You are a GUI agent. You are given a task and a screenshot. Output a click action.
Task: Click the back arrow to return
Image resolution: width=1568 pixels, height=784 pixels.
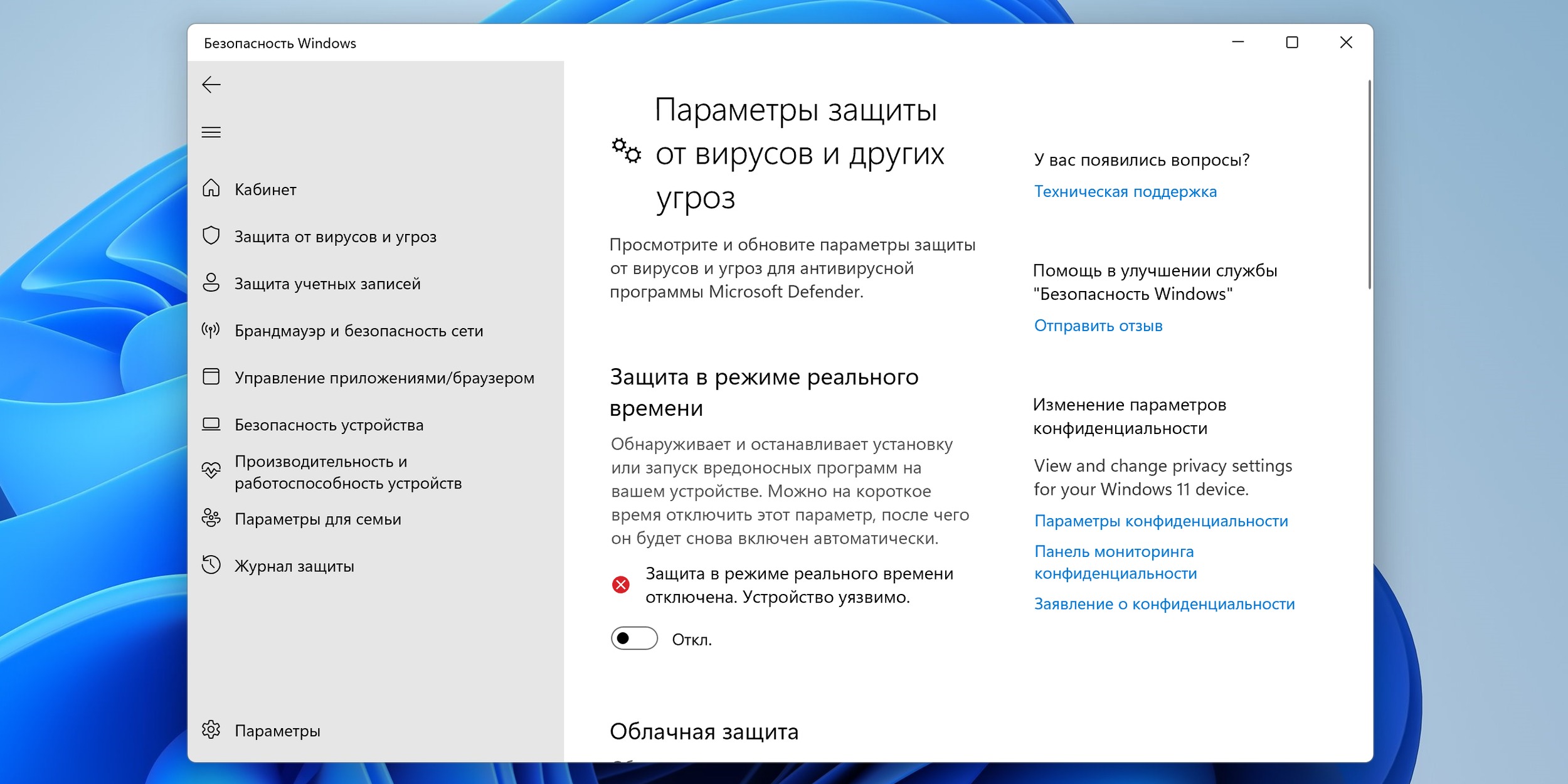point(212,84)
